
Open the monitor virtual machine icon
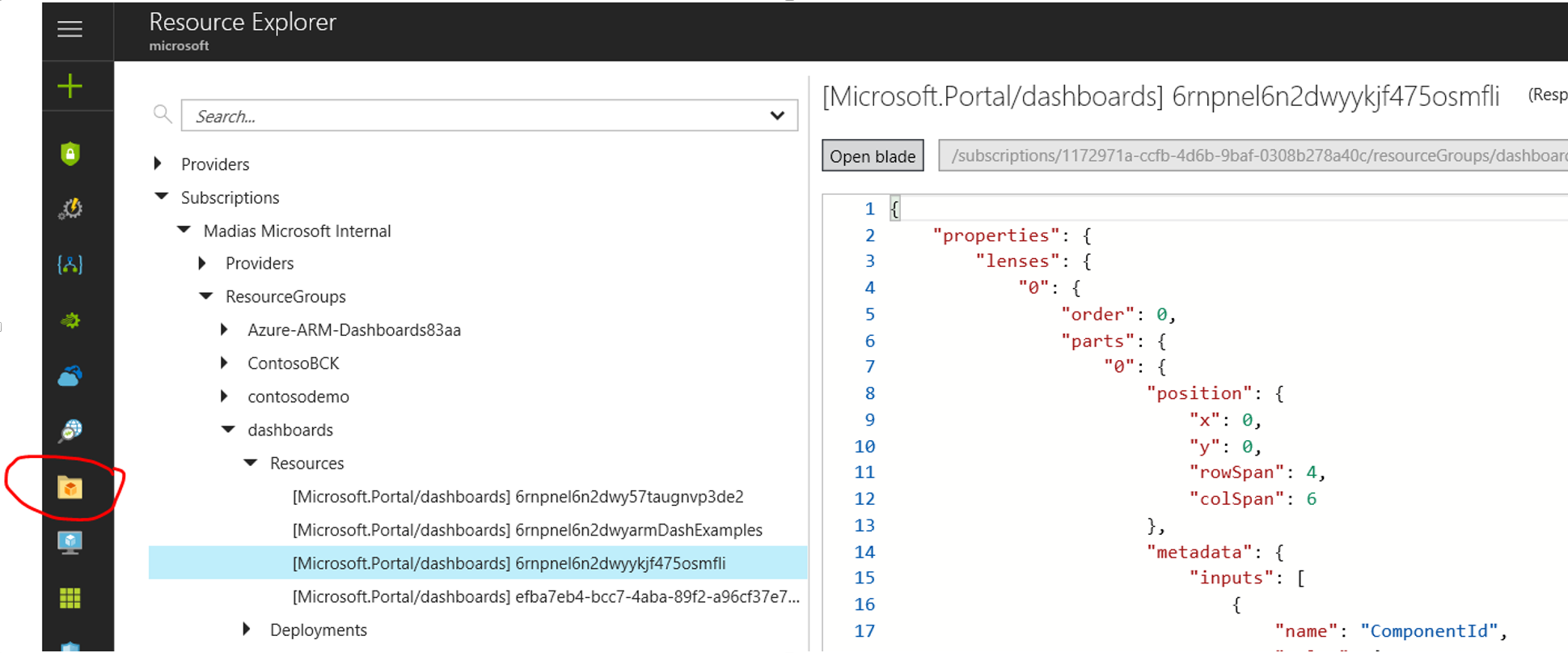point(70,542)
